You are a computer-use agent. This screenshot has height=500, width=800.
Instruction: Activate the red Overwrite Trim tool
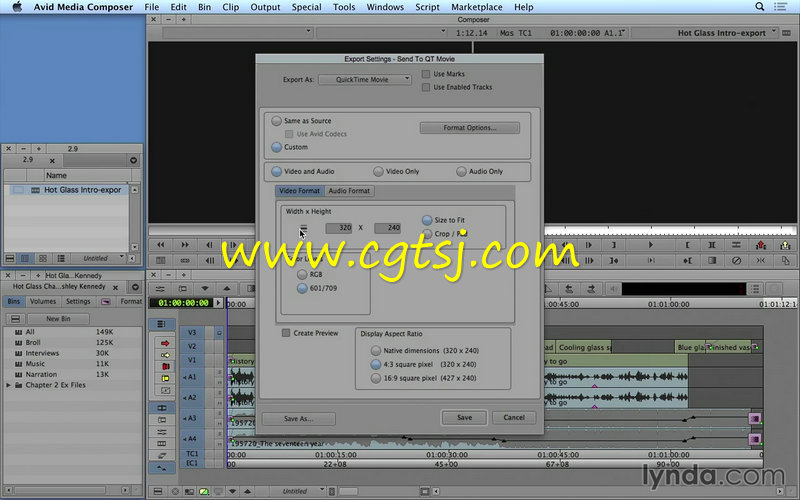165,367
